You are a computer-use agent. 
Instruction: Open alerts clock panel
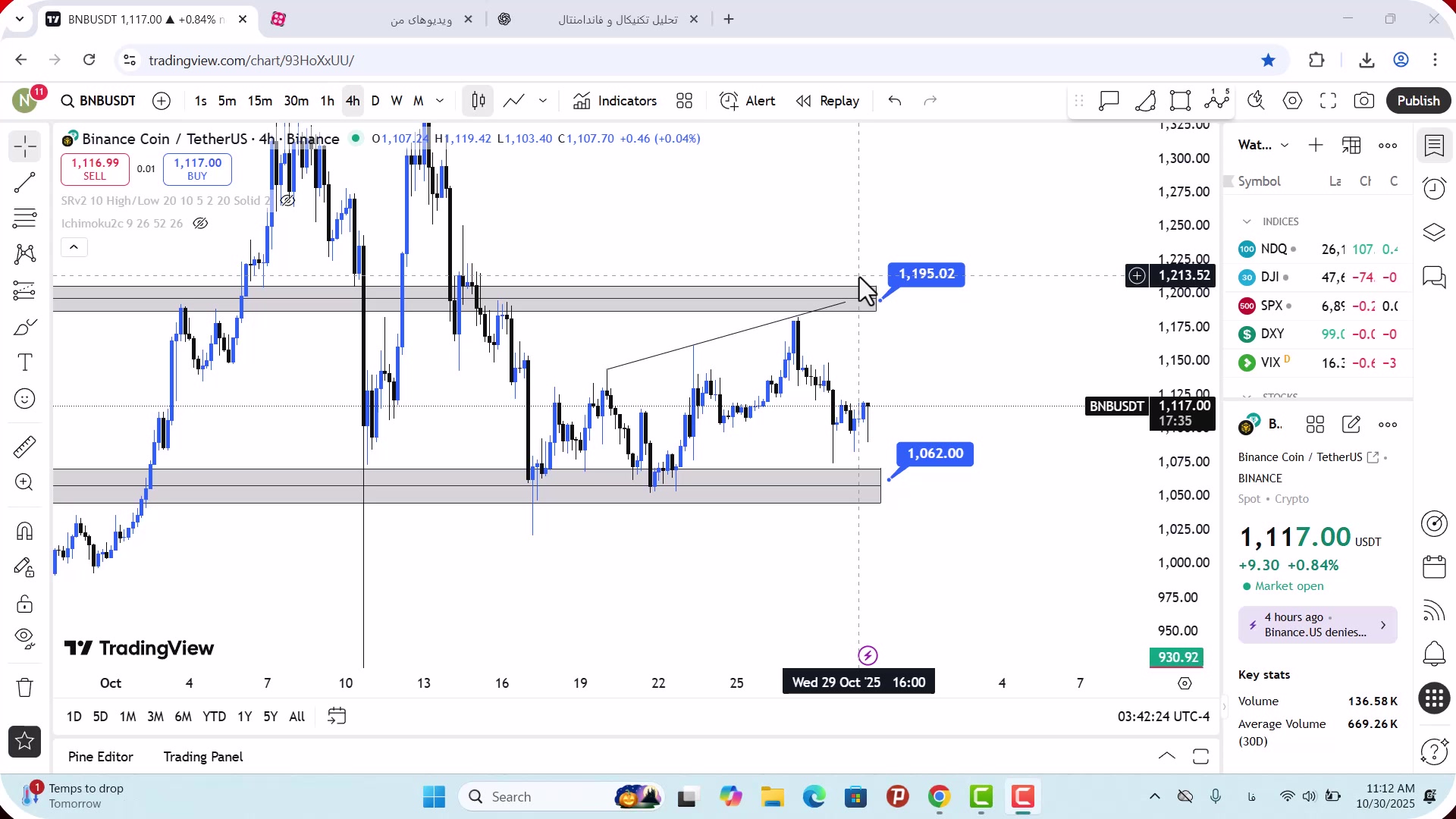click(x=1434, y=188)
